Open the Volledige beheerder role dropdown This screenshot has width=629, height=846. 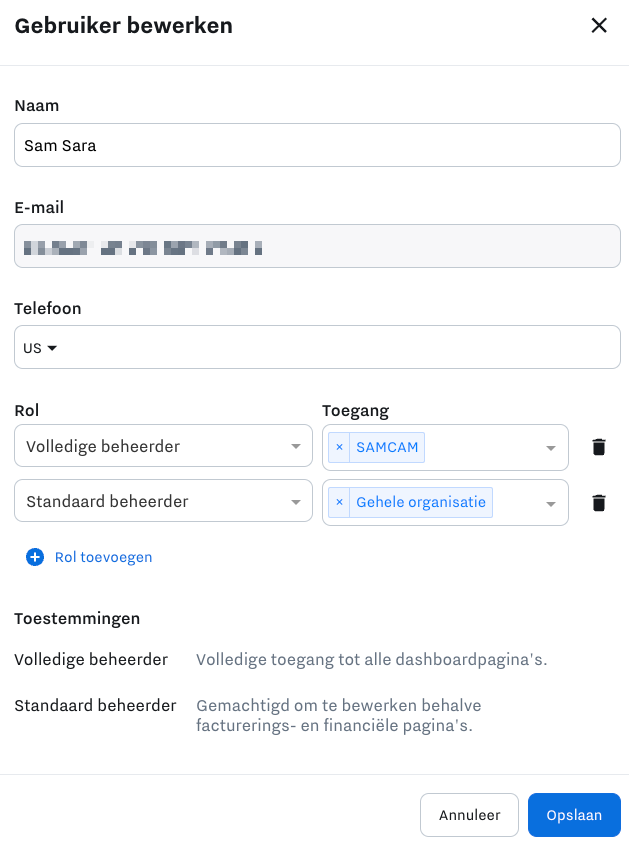coord(163,446)
